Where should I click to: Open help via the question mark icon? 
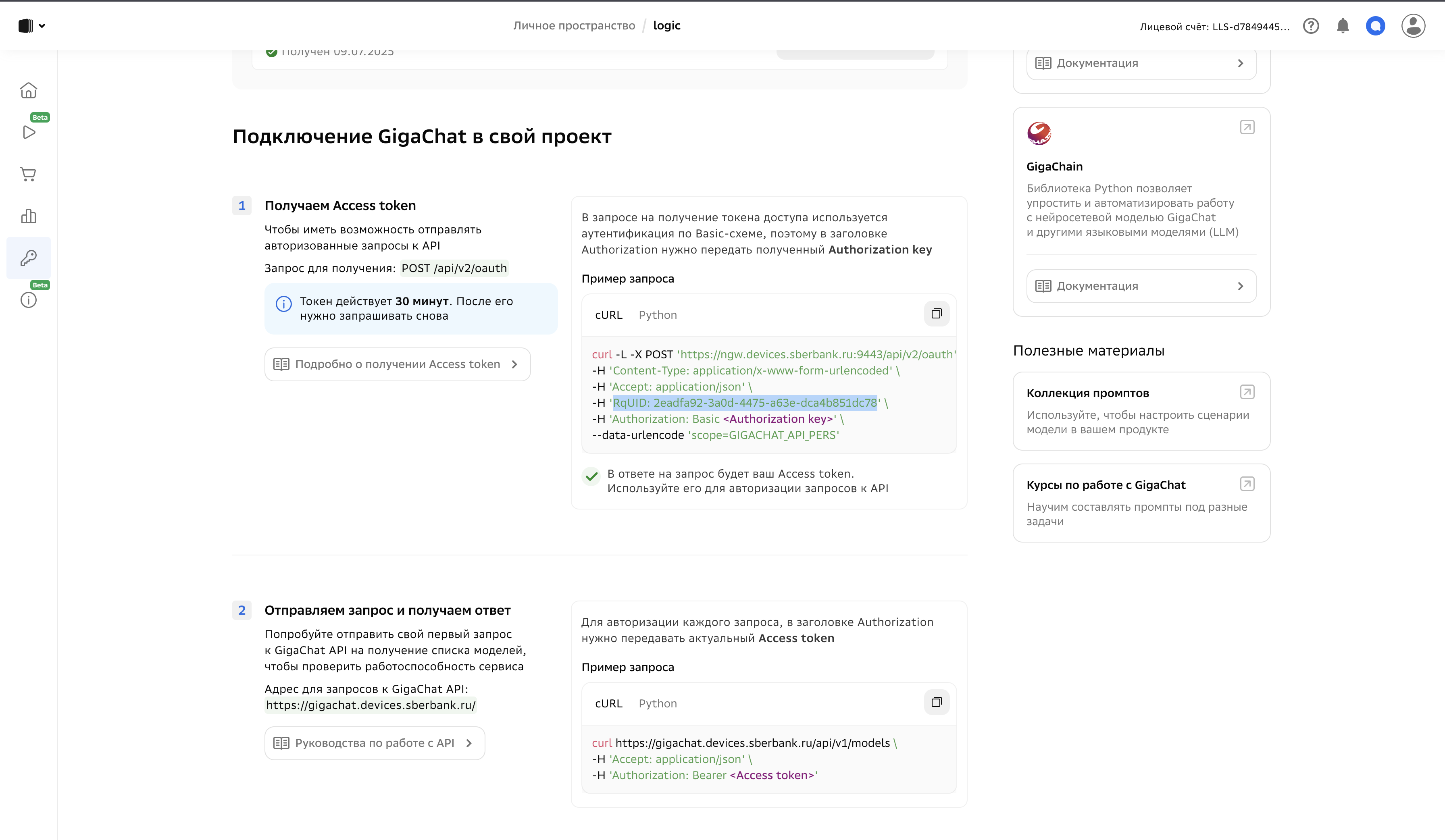[x=1311, y=26]
